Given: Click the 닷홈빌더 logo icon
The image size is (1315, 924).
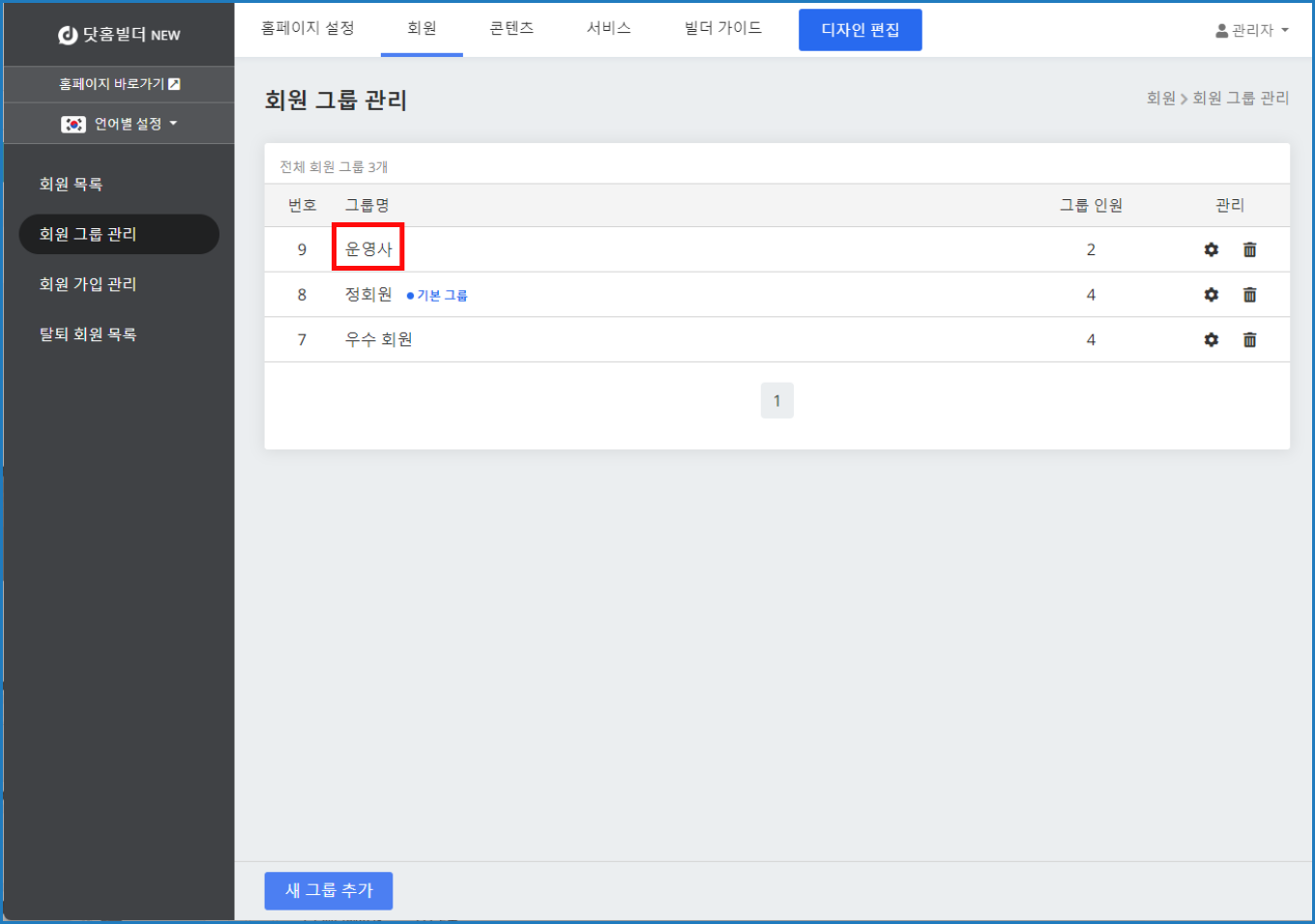Looking at the screenshot, I should coord(68,36).
